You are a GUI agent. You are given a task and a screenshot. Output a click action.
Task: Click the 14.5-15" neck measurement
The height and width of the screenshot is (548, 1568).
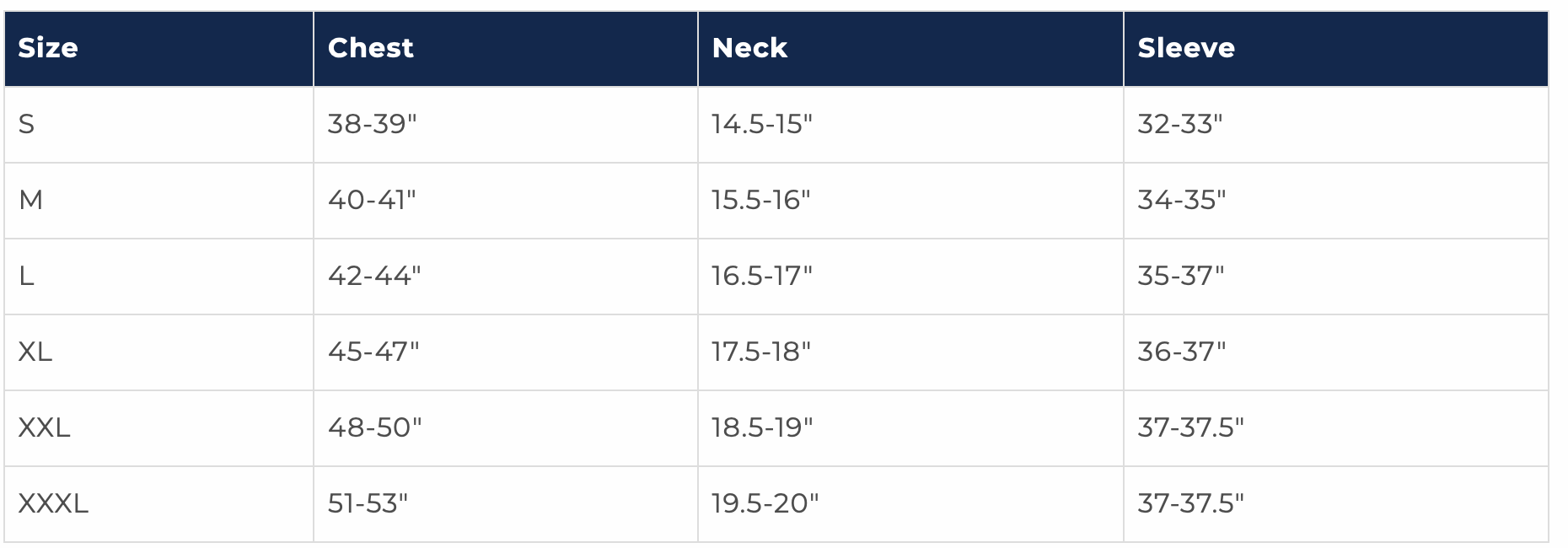coord(761,125)
